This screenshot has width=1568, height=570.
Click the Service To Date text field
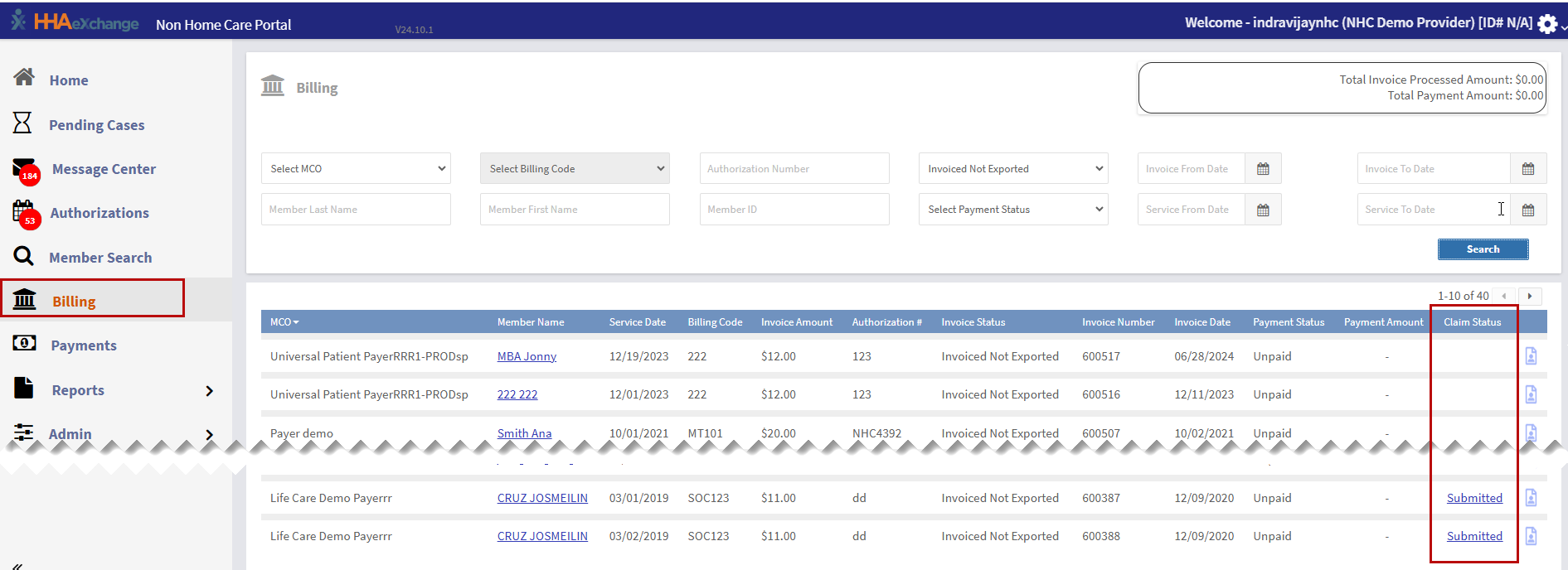tap(1434, 210)
